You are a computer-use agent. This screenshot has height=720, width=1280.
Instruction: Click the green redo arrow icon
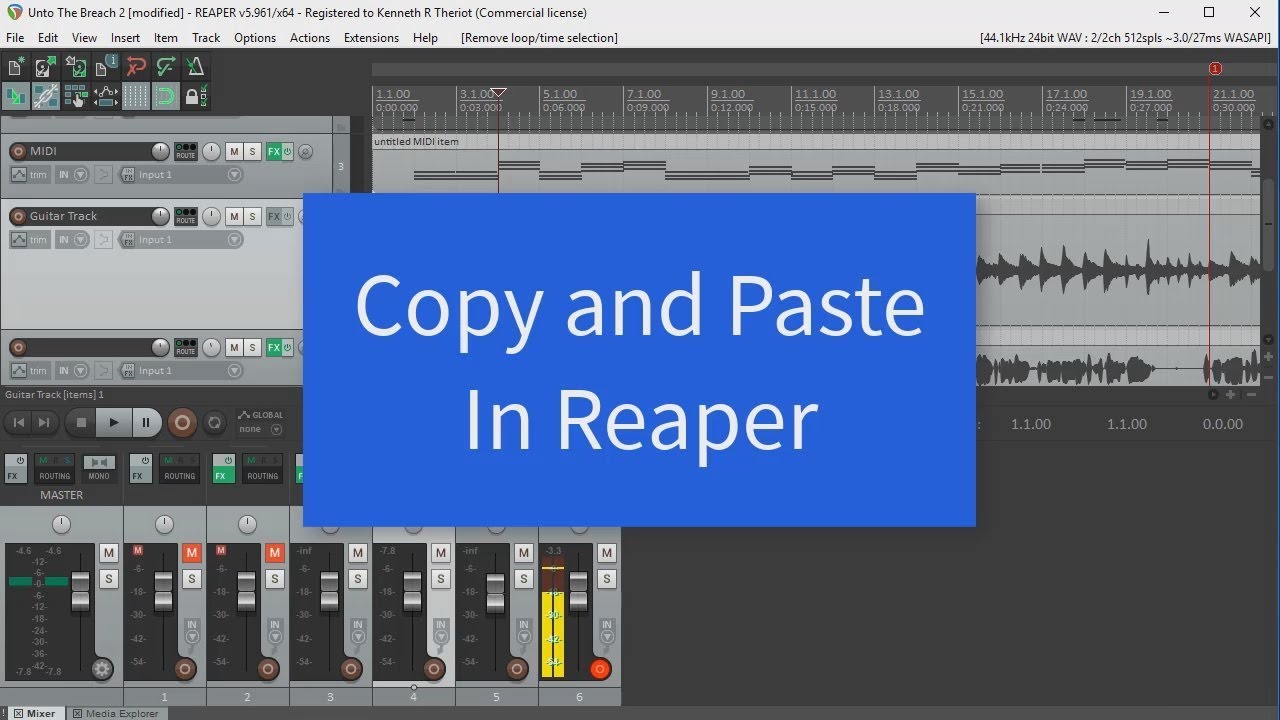click(x=166, y=67)
